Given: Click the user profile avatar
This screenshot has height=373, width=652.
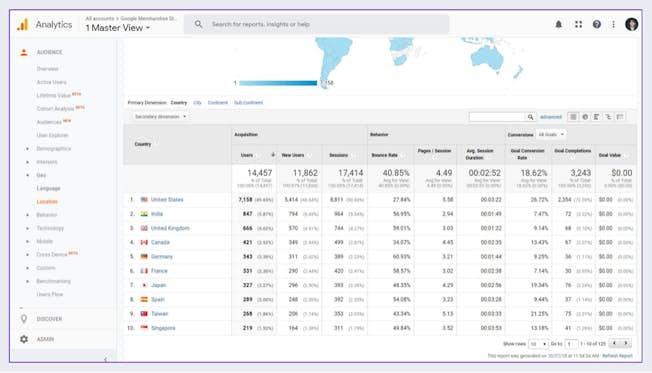Looking at the screenshot, I should point(631,24).
